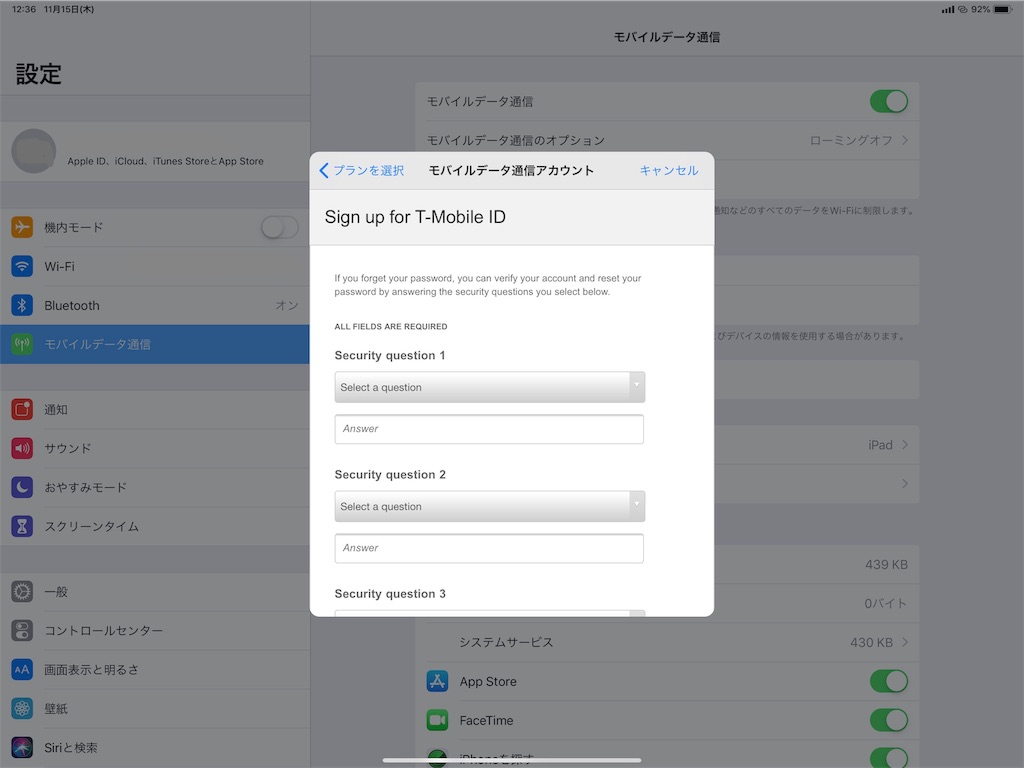The image size is (1024, 768).
Task: Open 通知 settings row
Action: coord(155,409)
